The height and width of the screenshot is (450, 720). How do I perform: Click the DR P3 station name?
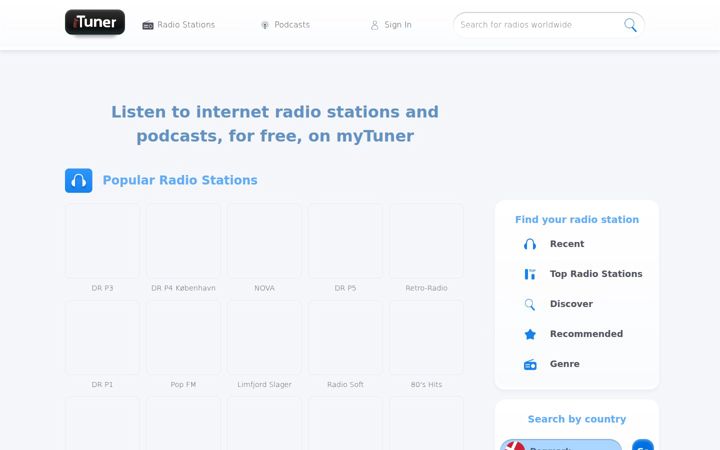coord(102,288)
